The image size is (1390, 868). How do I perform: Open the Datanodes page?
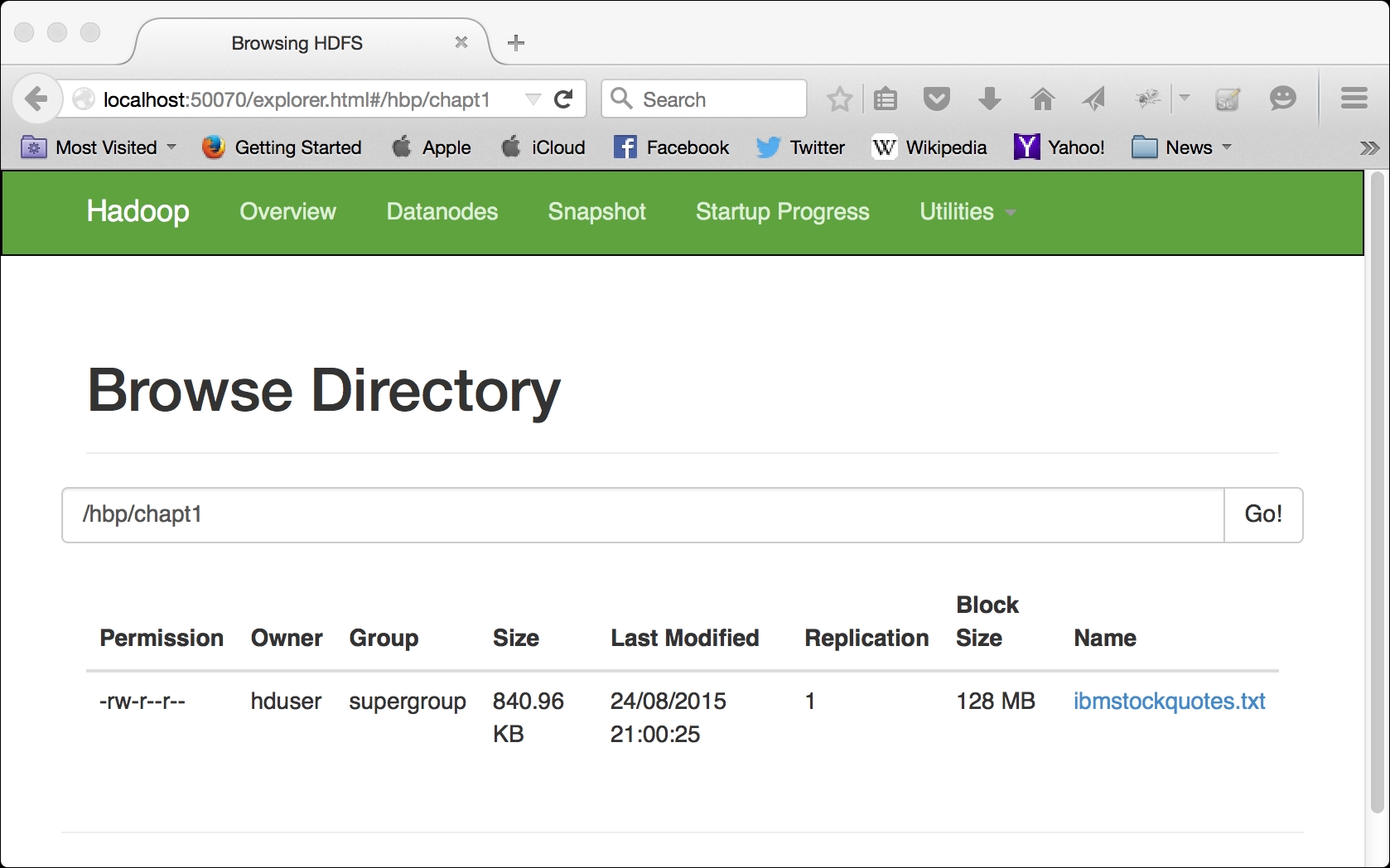[x=442, y=212]
